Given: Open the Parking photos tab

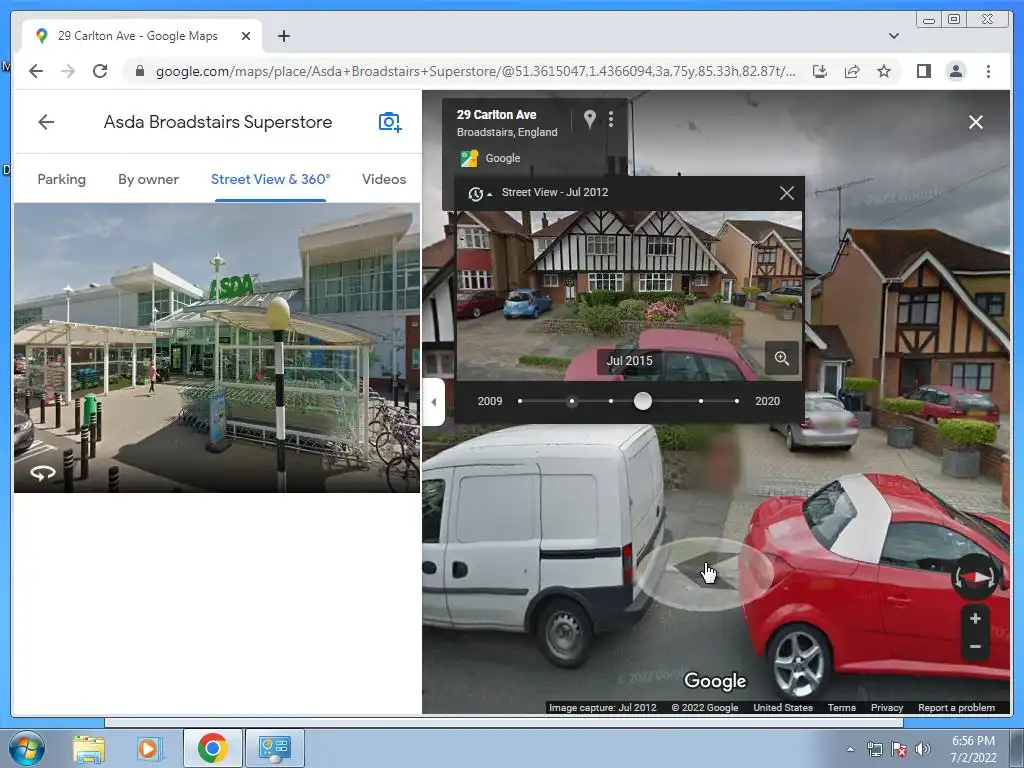Looking at the screenshot, I should (x=61, y=179).
